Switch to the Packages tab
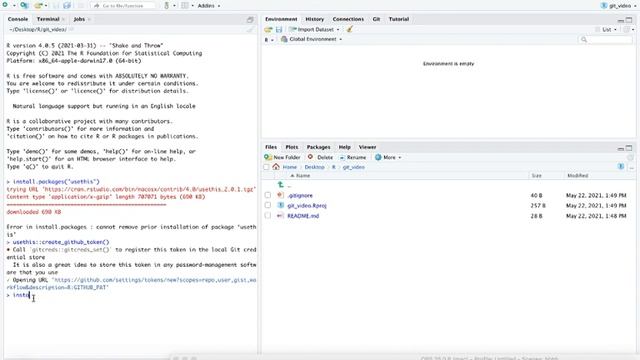The image size is (640, 360). [318, 147]
